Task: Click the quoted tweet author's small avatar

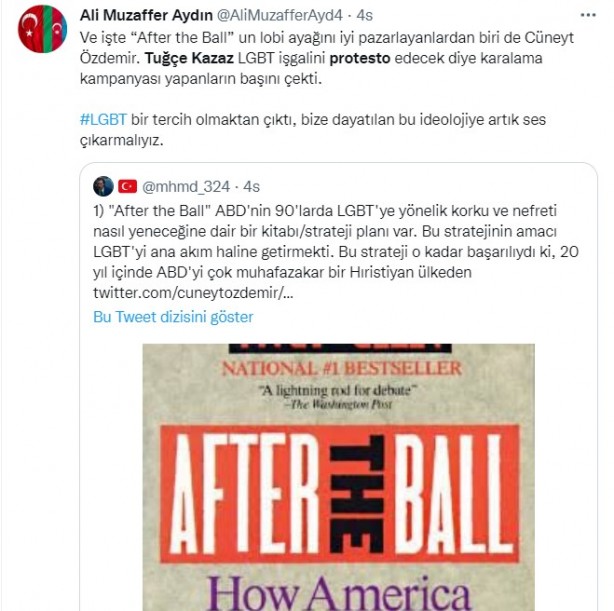Action: coord(103,186)
